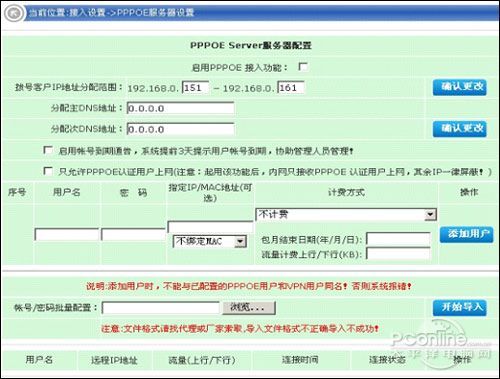Open the 不计费 billing method dropdown

(346, 214)
